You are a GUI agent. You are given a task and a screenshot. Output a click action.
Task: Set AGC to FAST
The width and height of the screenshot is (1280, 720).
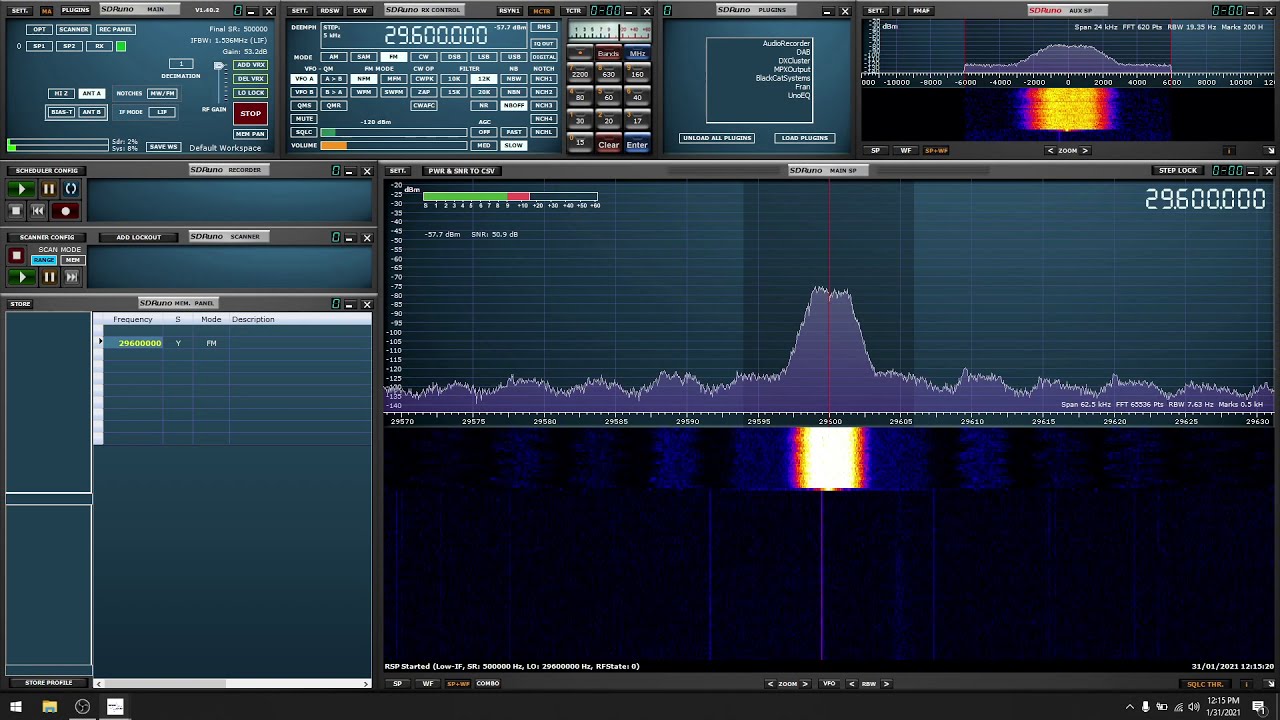(514, 132)
